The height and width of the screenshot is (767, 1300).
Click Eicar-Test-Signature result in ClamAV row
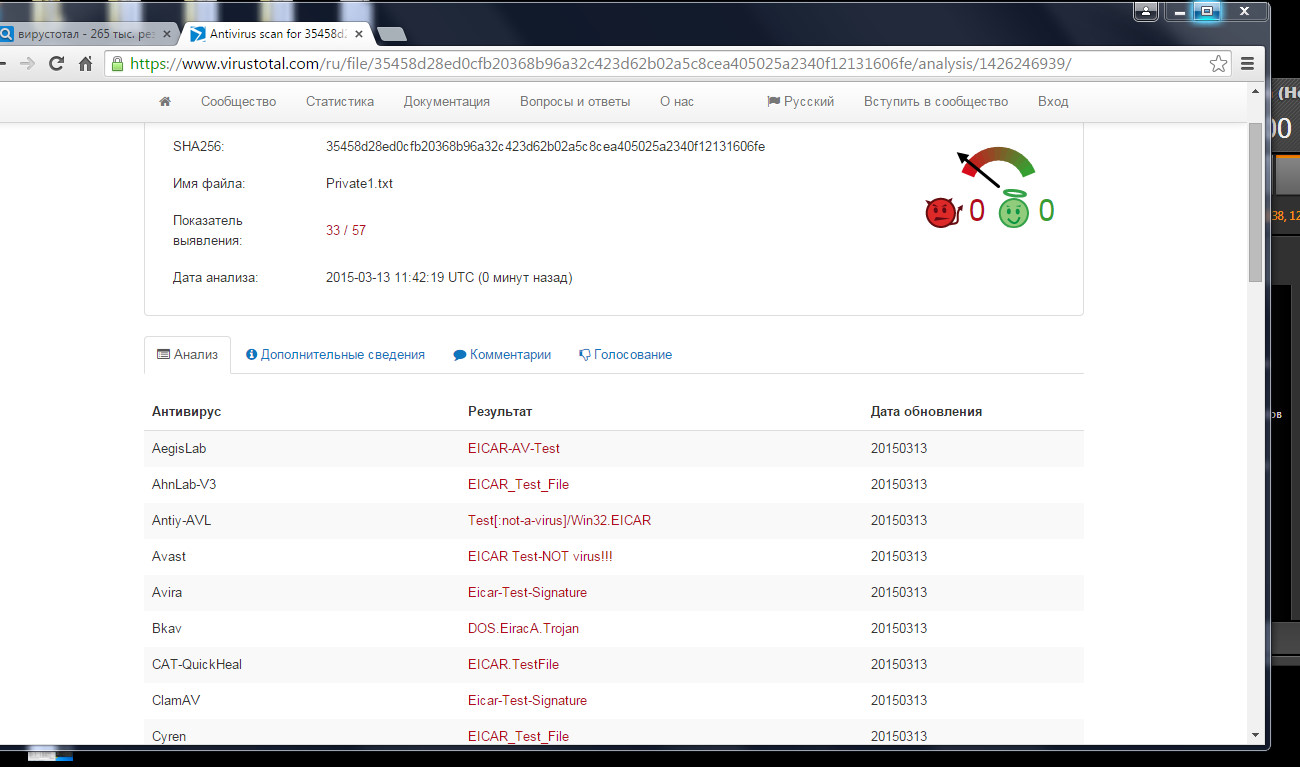click(x=527, y=700)
